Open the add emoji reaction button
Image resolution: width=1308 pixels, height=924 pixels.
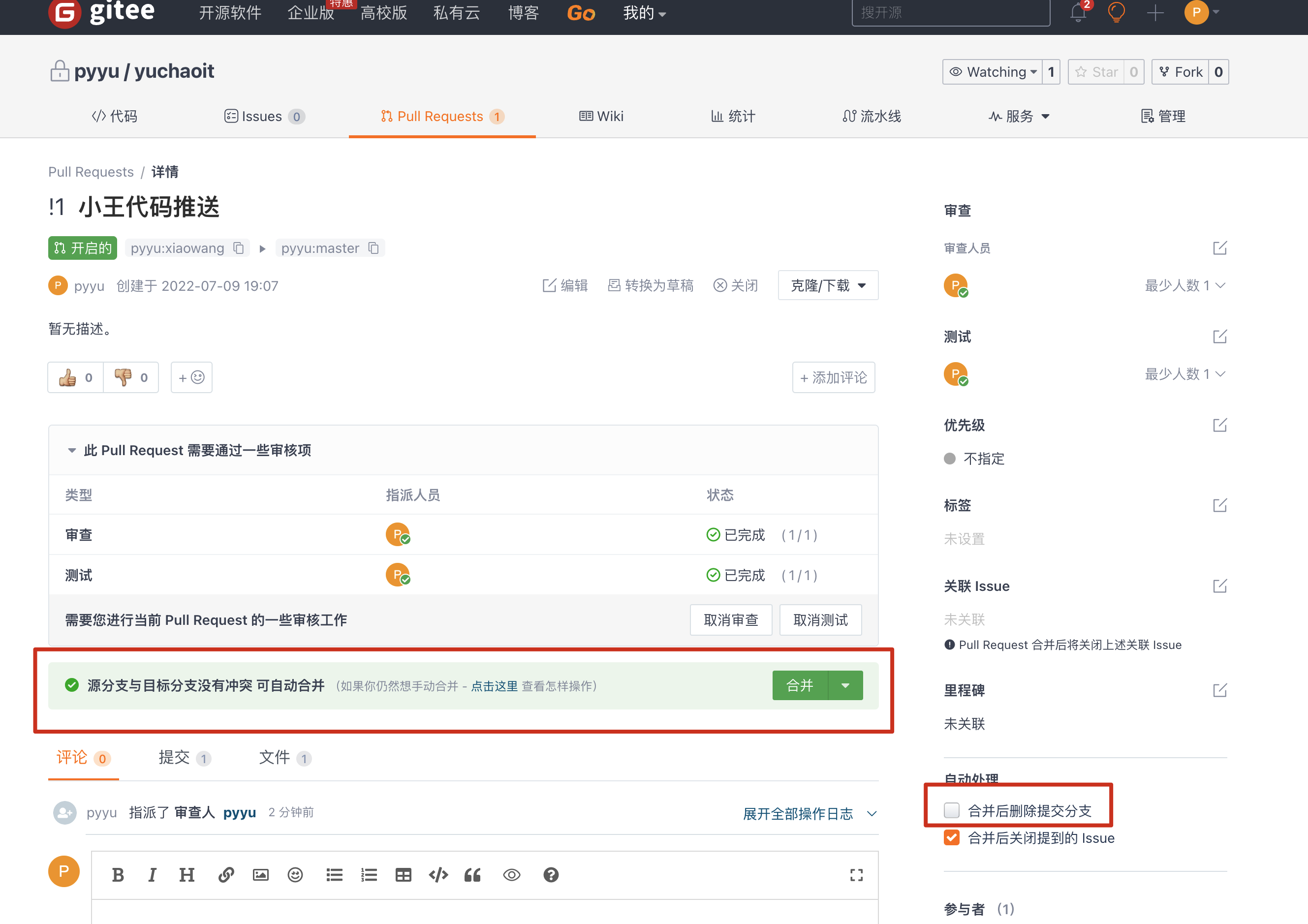191,378
